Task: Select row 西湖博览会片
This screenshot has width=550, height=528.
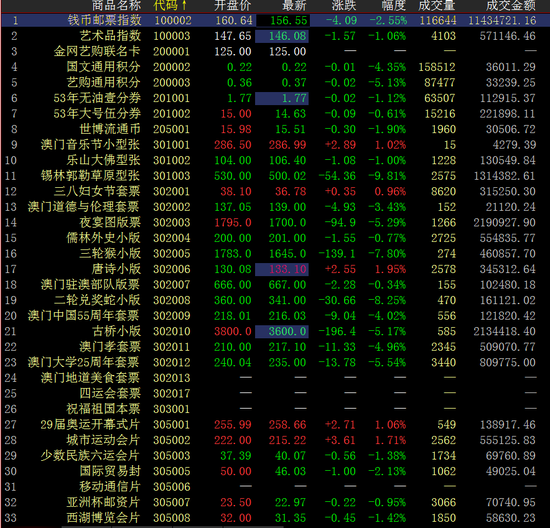Action: coord(275,518)
